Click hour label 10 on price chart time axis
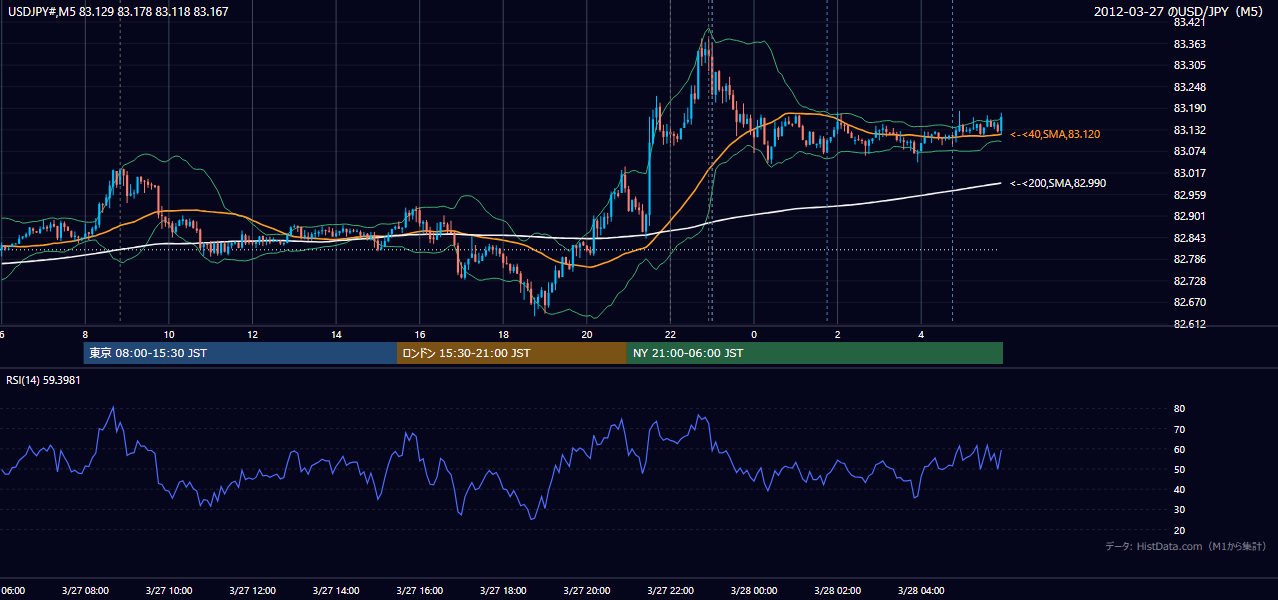This screenshot has height=600, width=1278. pos(169,335)
